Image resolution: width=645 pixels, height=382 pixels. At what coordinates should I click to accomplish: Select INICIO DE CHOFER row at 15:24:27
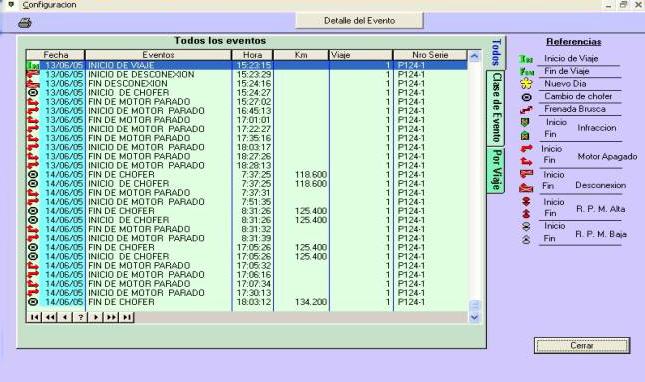pos(247,93)
